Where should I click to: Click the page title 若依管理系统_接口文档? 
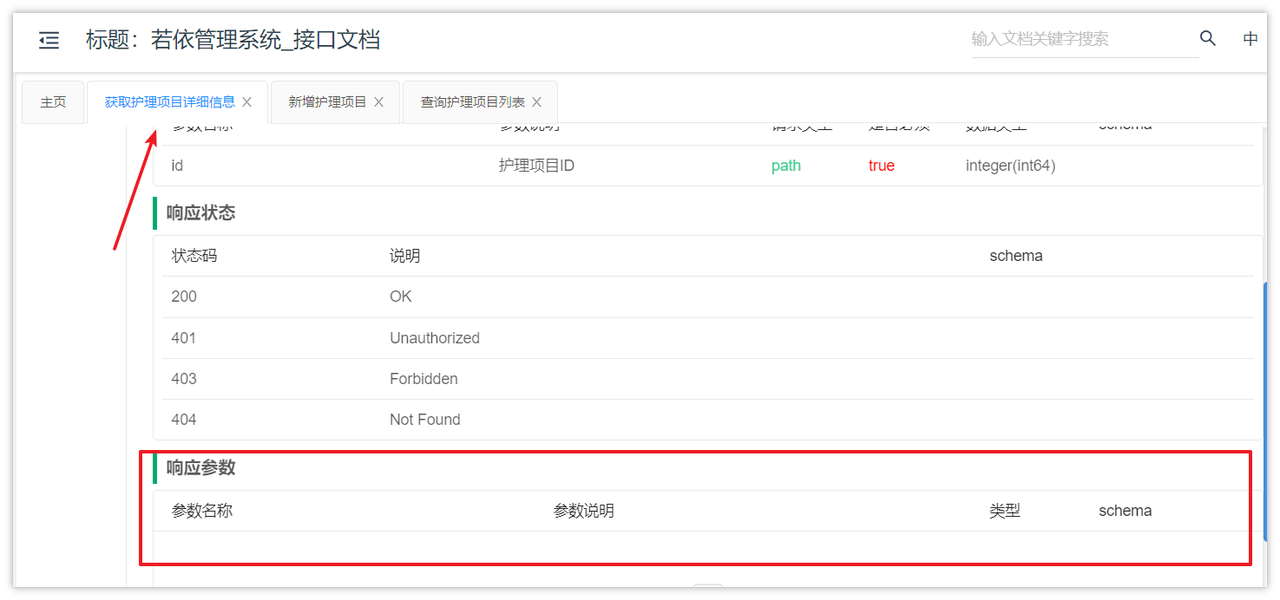(265, 40)
